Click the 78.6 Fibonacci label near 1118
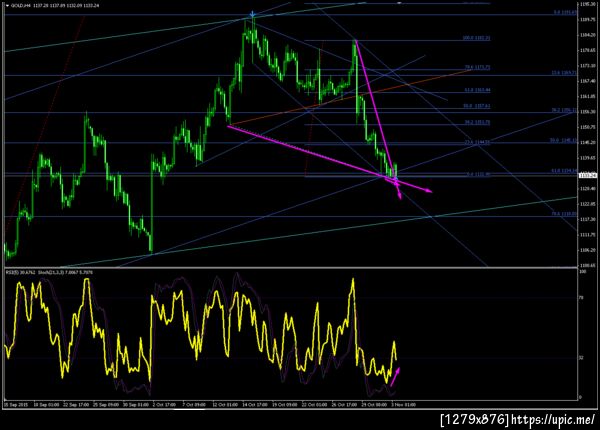The width and height of the screenshot is (600, 430). (564, 214)
